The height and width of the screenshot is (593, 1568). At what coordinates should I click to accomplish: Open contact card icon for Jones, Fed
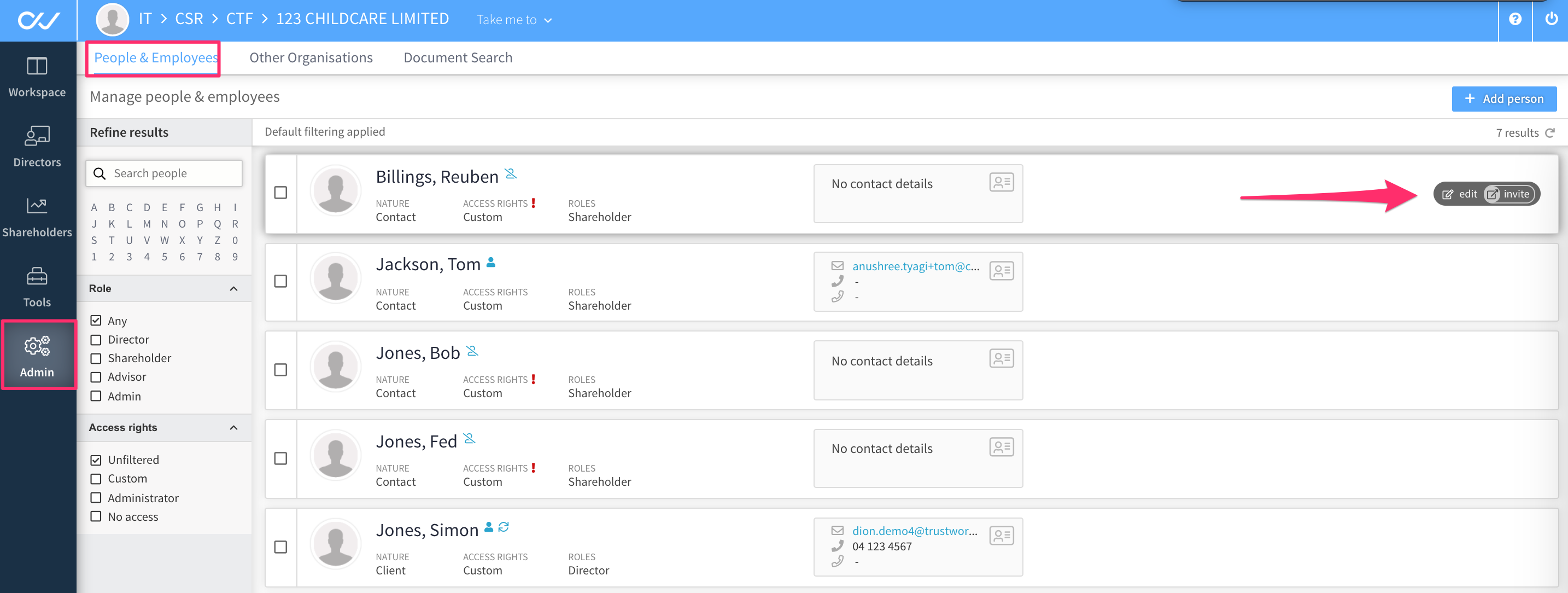point(1001,447)
